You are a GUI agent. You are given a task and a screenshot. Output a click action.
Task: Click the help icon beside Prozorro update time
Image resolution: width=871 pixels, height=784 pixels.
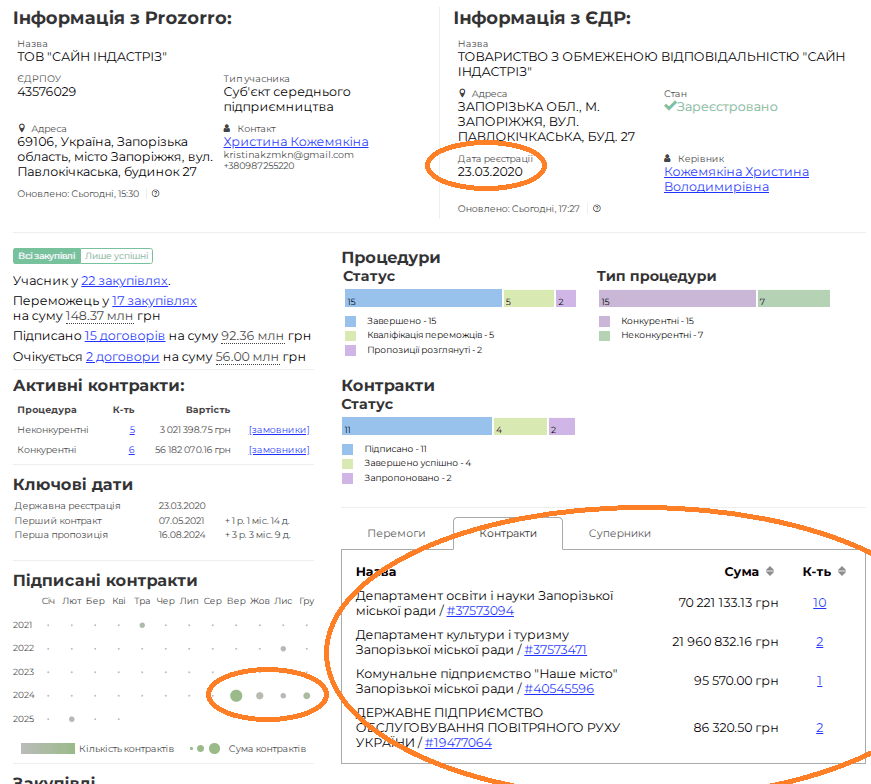pyautogui.click(x=156, y=193)
